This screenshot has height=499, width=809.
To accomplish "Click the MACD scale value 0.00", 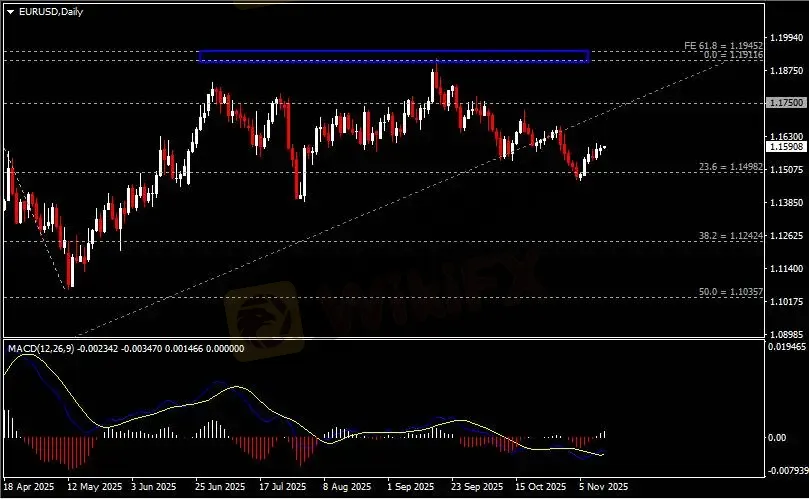I will [777, 438].
